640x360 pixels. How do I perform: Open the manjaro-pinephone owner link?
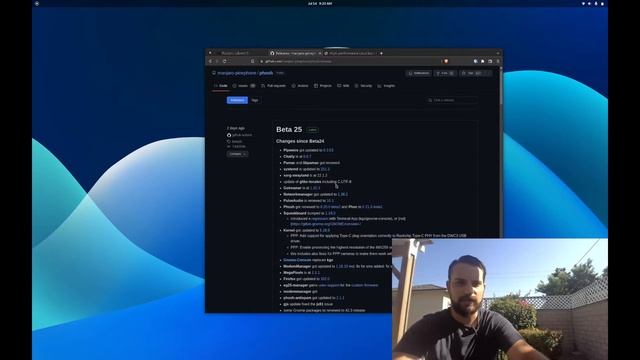237,73
